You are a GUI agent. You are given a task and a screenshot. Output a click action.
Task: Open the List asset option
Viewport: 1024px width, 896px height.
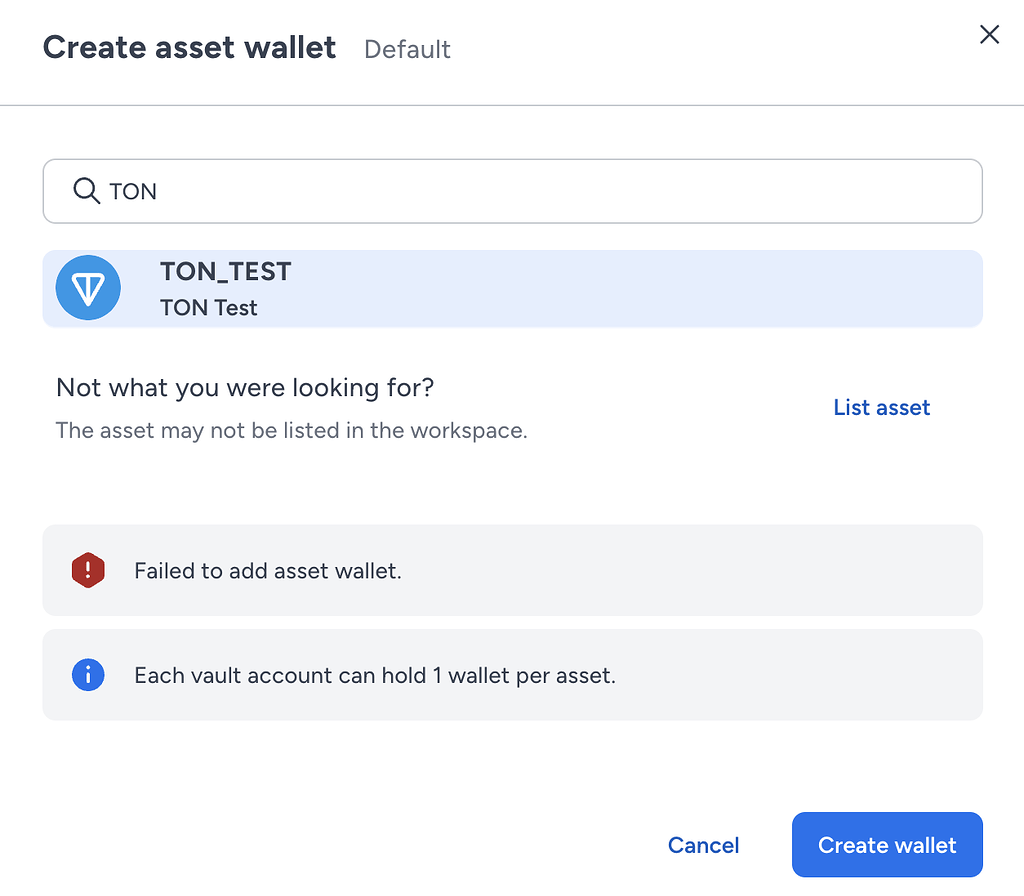[x=881, y=407]
